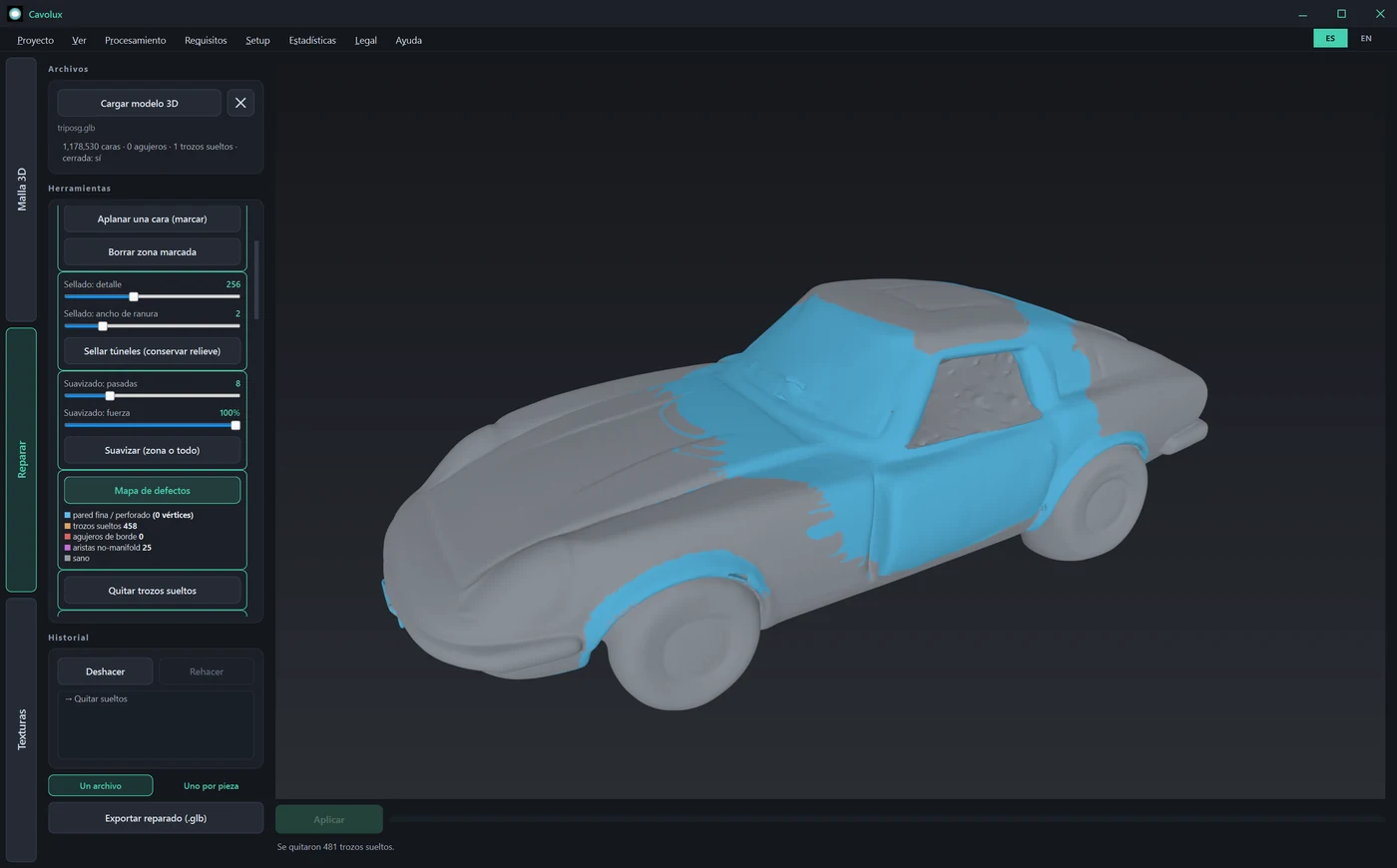Viewport: 1397px width, 868px height.
Task: Click the Aplicar button
Action: click(x=329, y=819)
